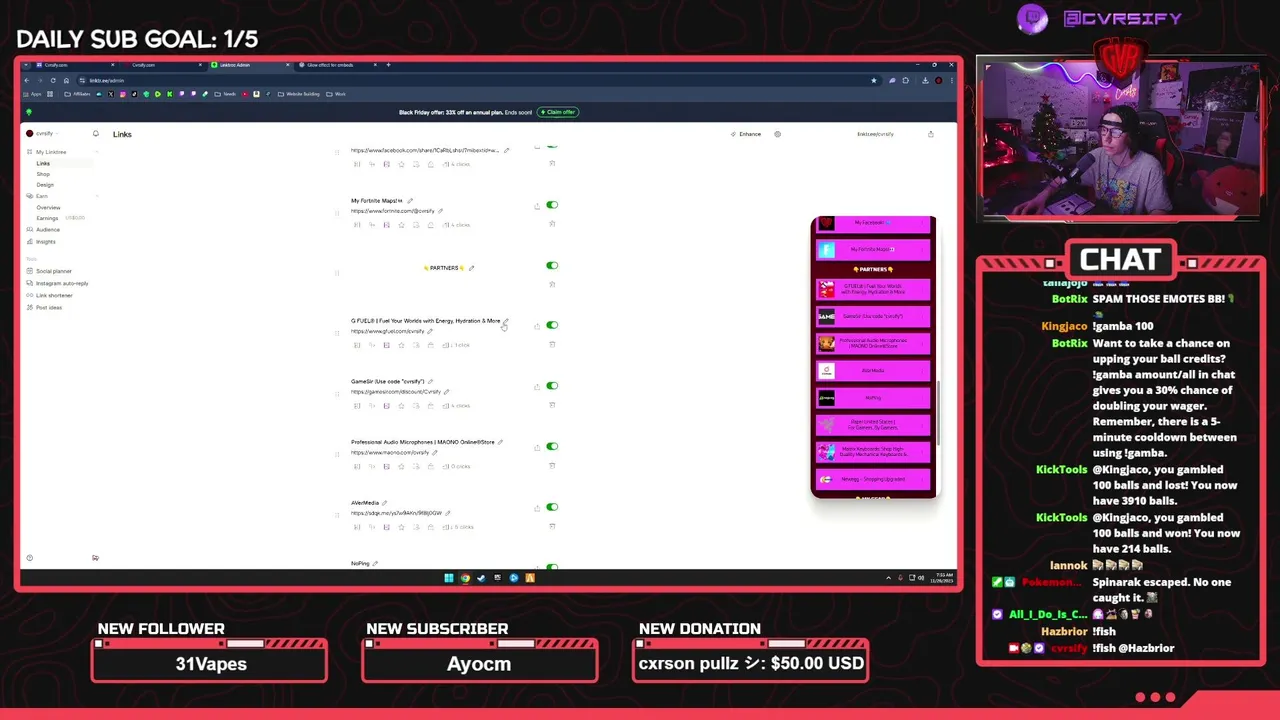Click star highlight icon in G FUEL row
Image resolution: width=1280 pixels, height=720 pixels.
[401, 345]
